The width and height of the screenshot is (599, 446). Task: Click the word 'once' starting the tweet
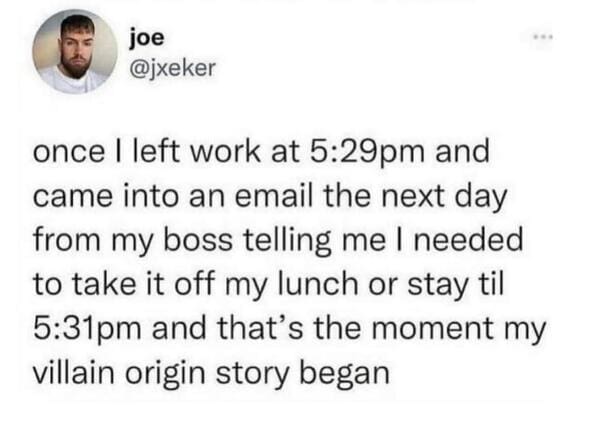pos(69,153)
